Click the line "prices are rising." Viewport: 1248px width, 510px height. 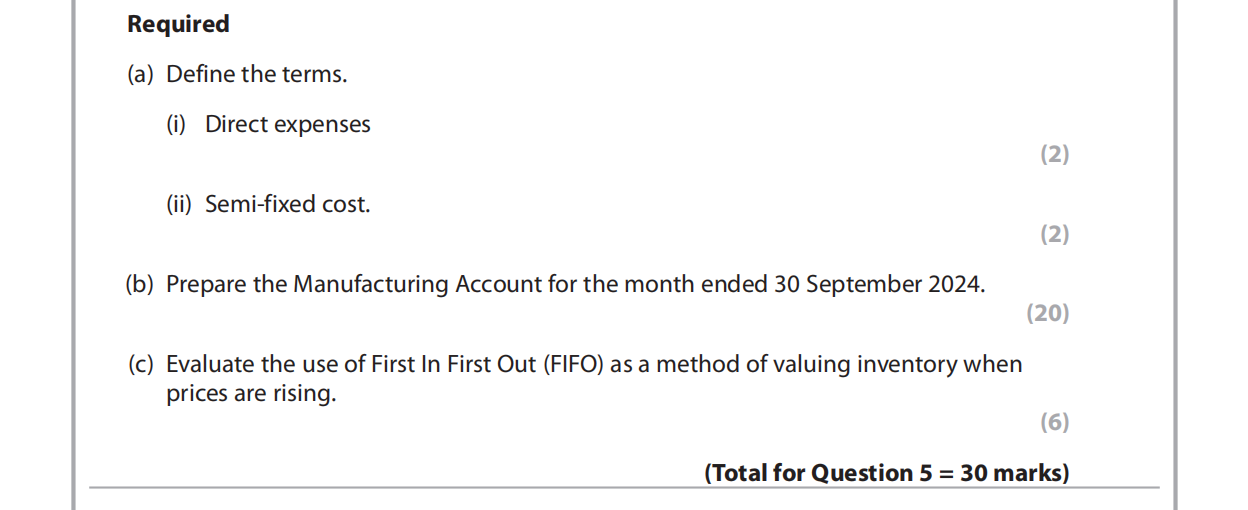(251, 393)
